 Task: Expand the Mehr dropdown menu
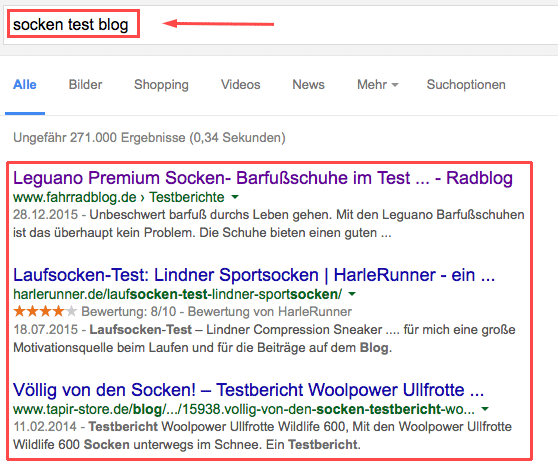(378, 85)
